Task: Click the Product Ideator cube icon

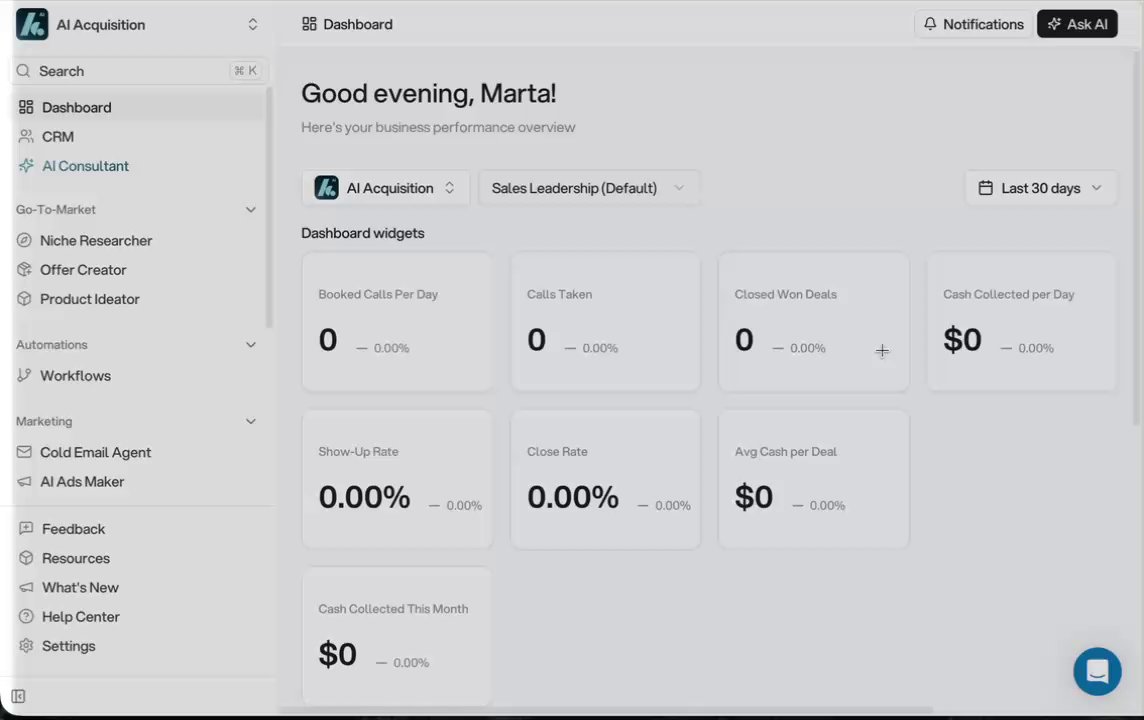Action: click(x=24, y=298)
